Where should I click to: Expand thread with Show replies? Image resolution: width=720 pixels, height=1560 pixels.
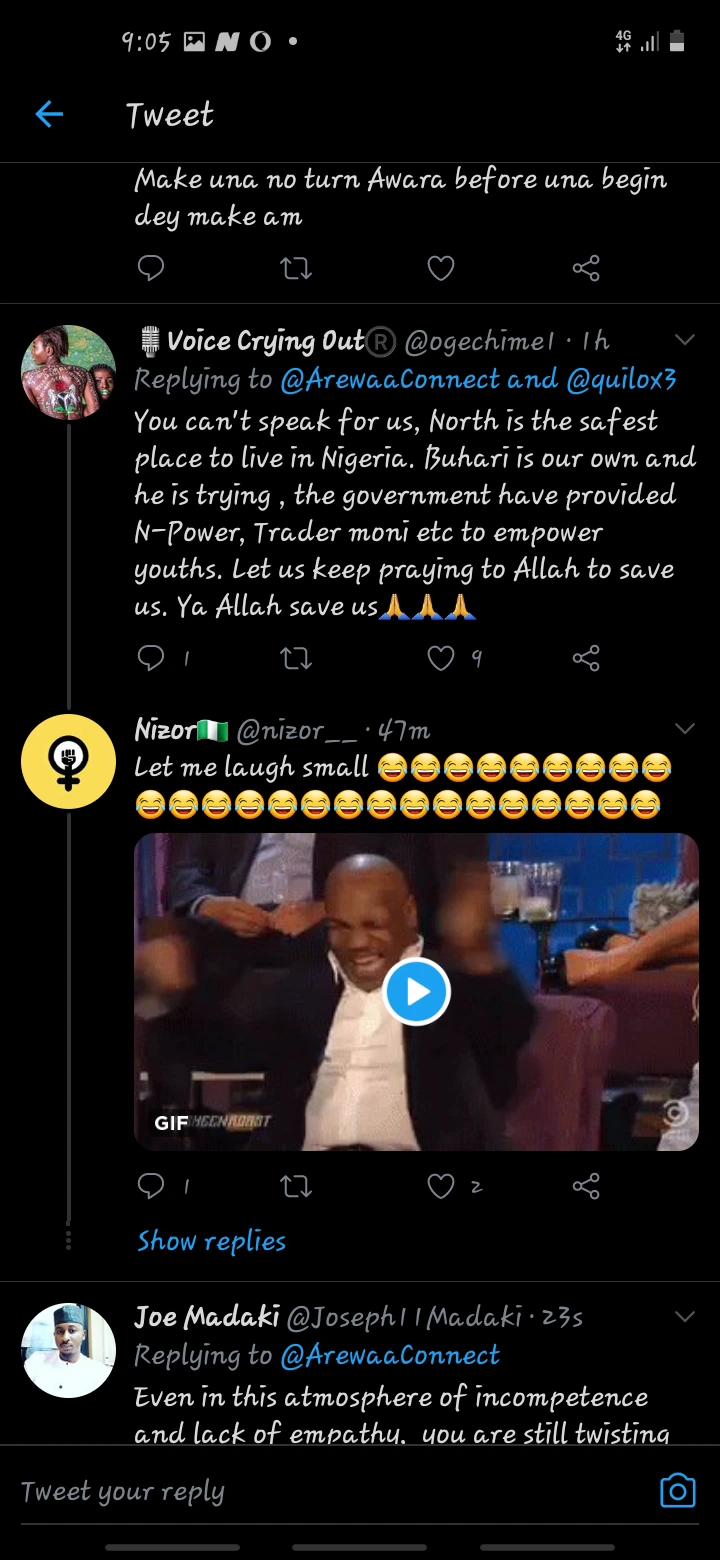212,1241
